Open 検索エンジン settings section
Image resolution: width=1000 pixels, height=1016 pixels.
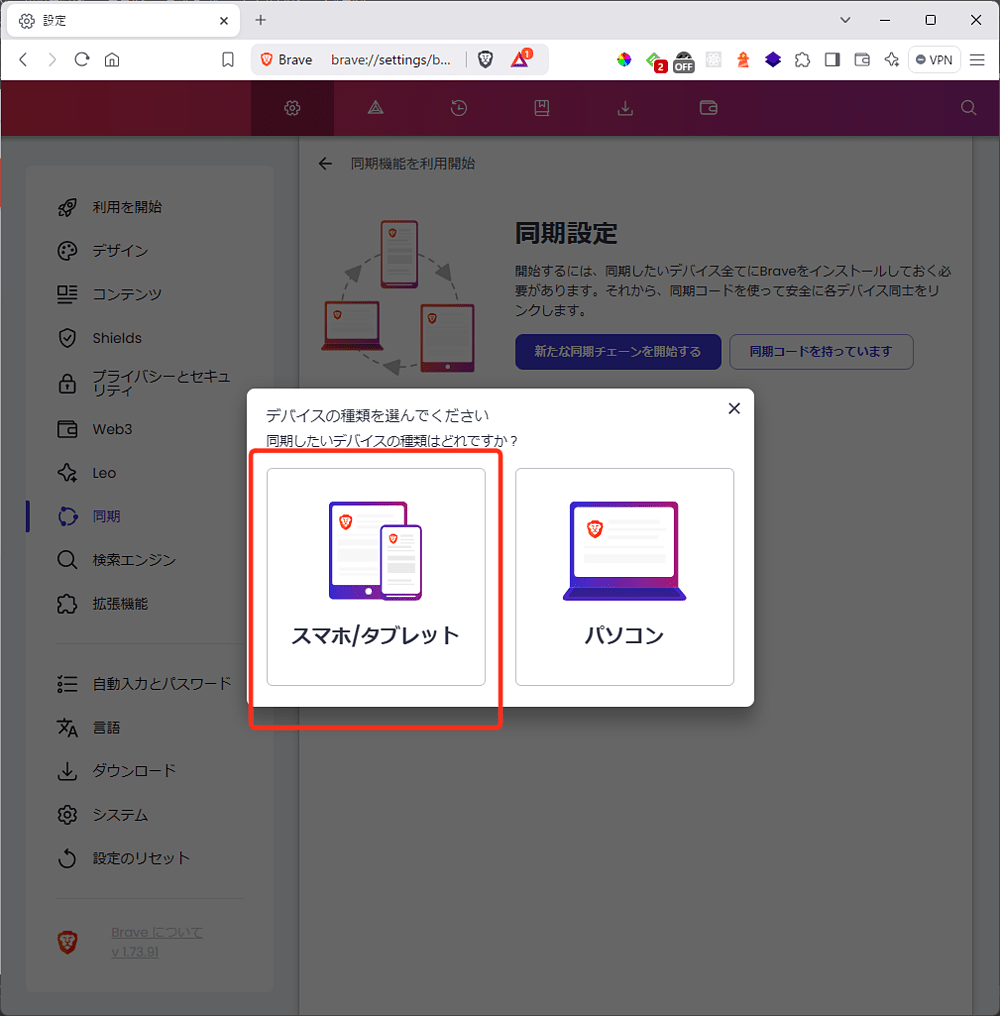[134, 560]
